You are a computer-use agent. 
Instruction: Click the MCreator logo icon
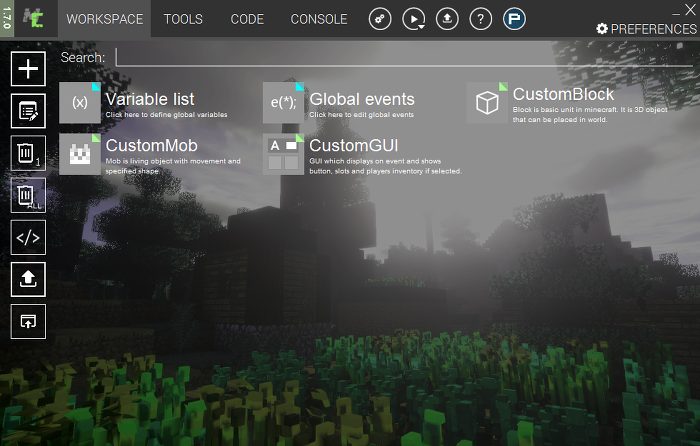tap(33, 19)
